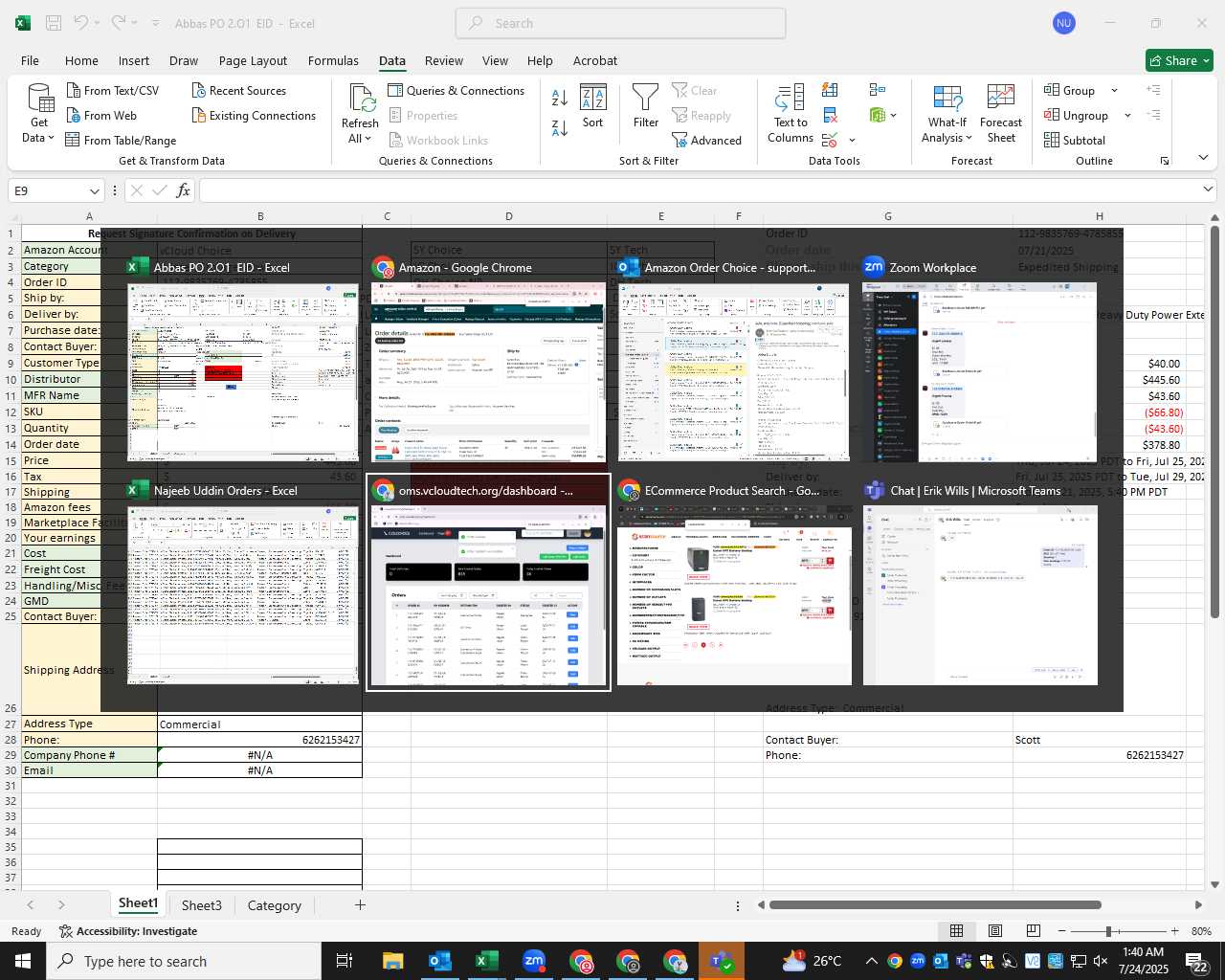Viewport: 1225px width, 980px height.
Task: Open the Category worksheet tab
Action: coord(274,905)
